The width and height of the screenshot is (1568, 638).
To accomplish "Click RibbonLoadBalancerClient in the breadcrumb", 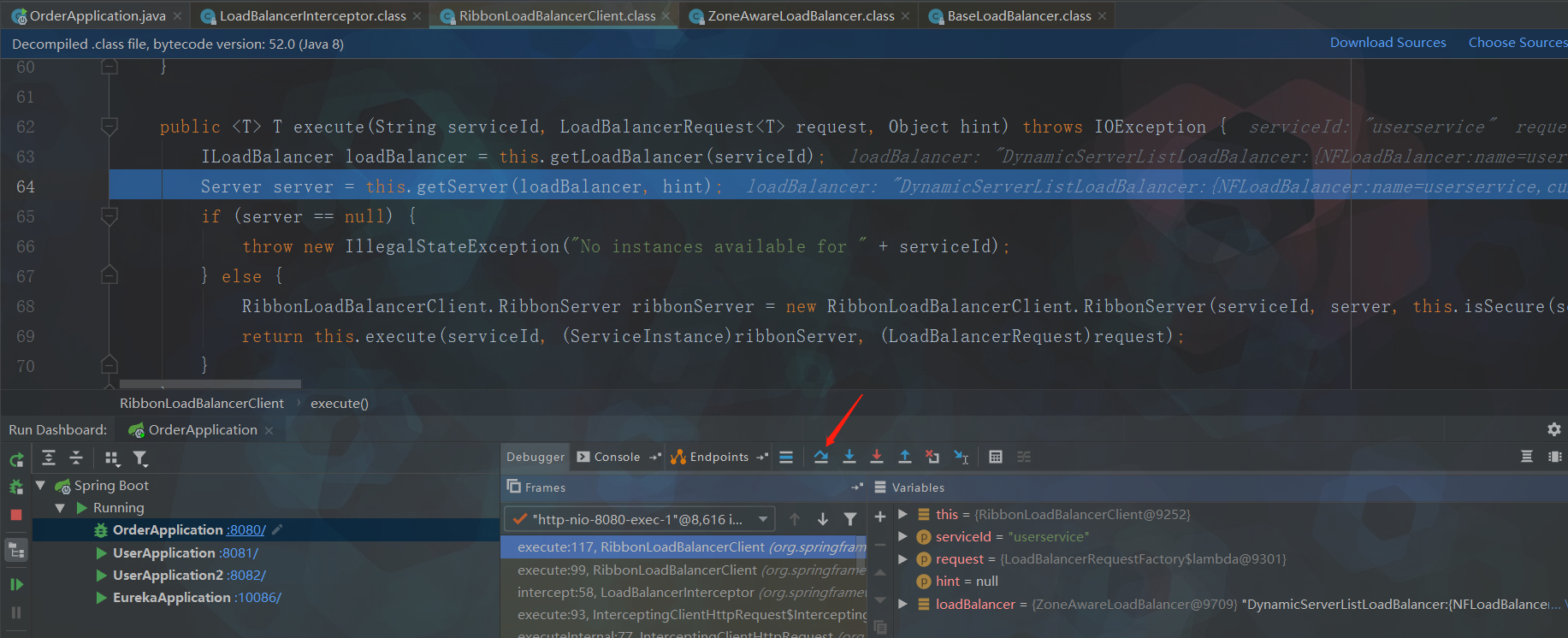I will 202,403.
